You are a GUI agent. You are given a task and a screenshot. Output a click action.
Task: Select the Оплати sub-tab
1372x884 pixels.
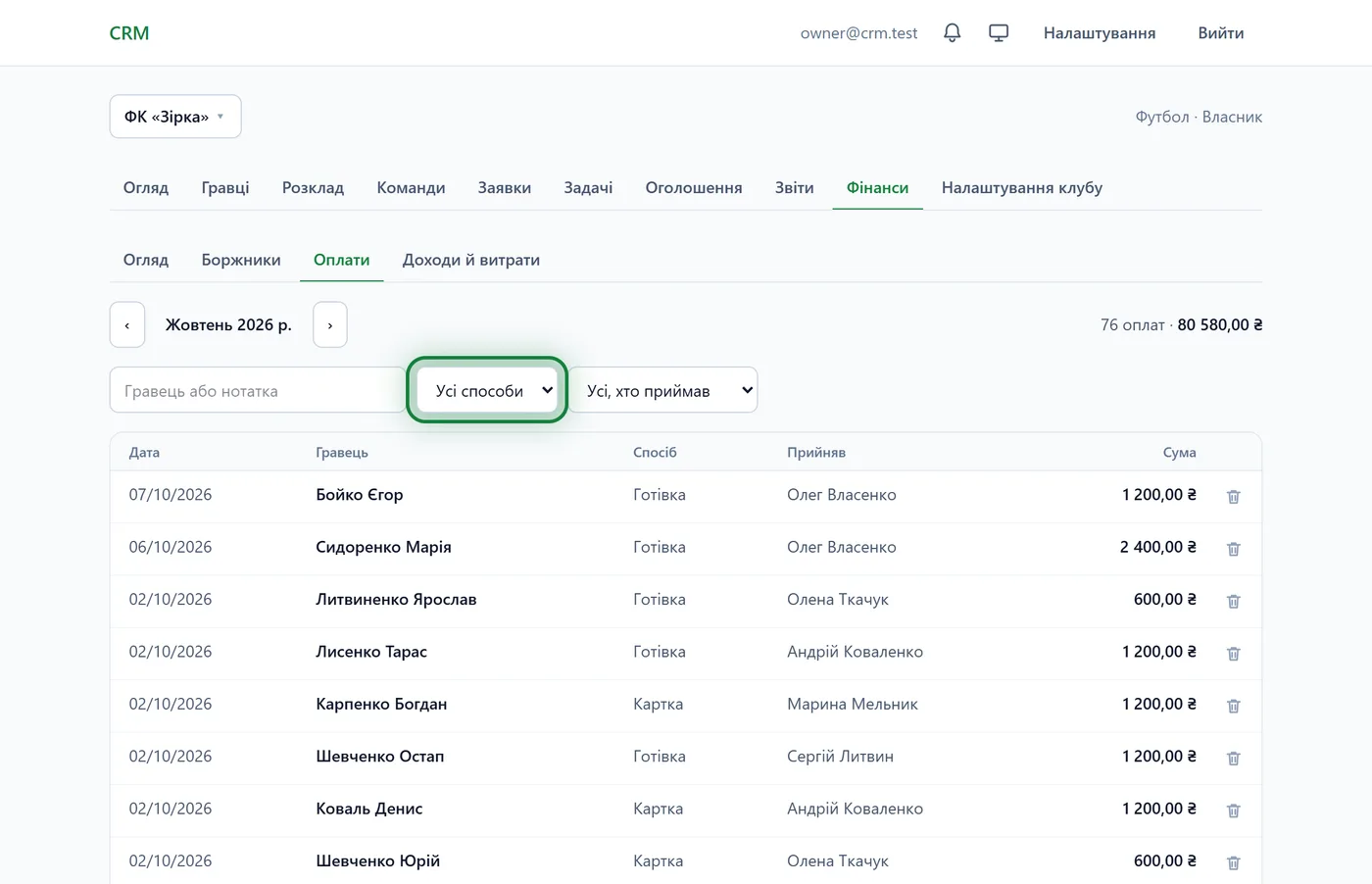pos(342,260)
